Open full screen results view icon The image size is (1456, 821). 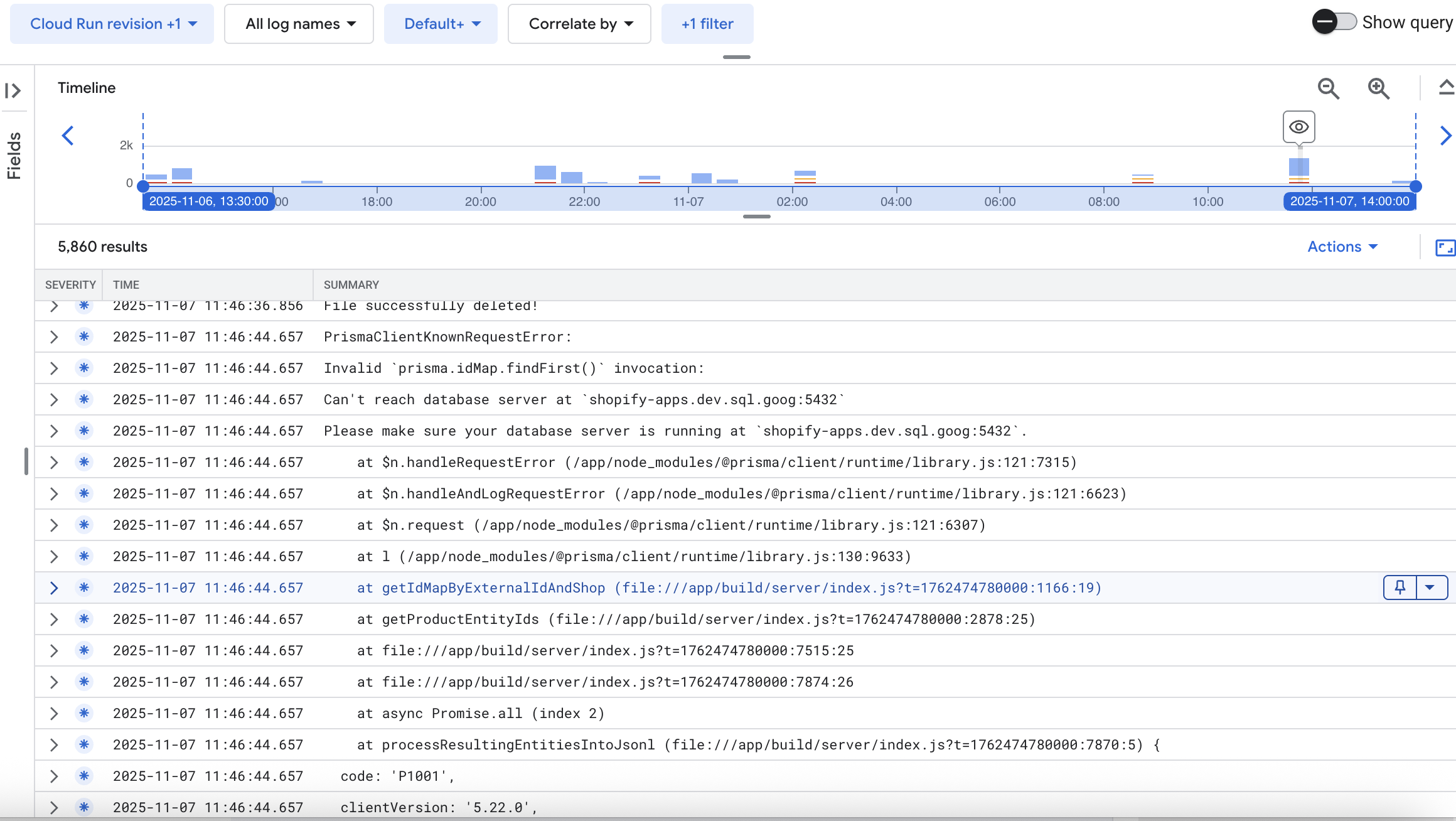(1445, 247)
